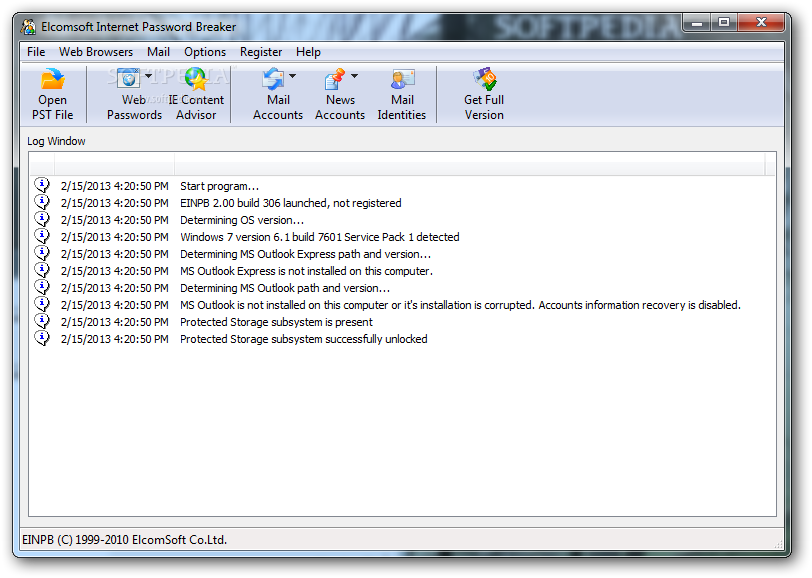This screenshot has width=812, height=578.
Task: Open the Register menu
Action: pyautogui.click(x=261, y=52)
